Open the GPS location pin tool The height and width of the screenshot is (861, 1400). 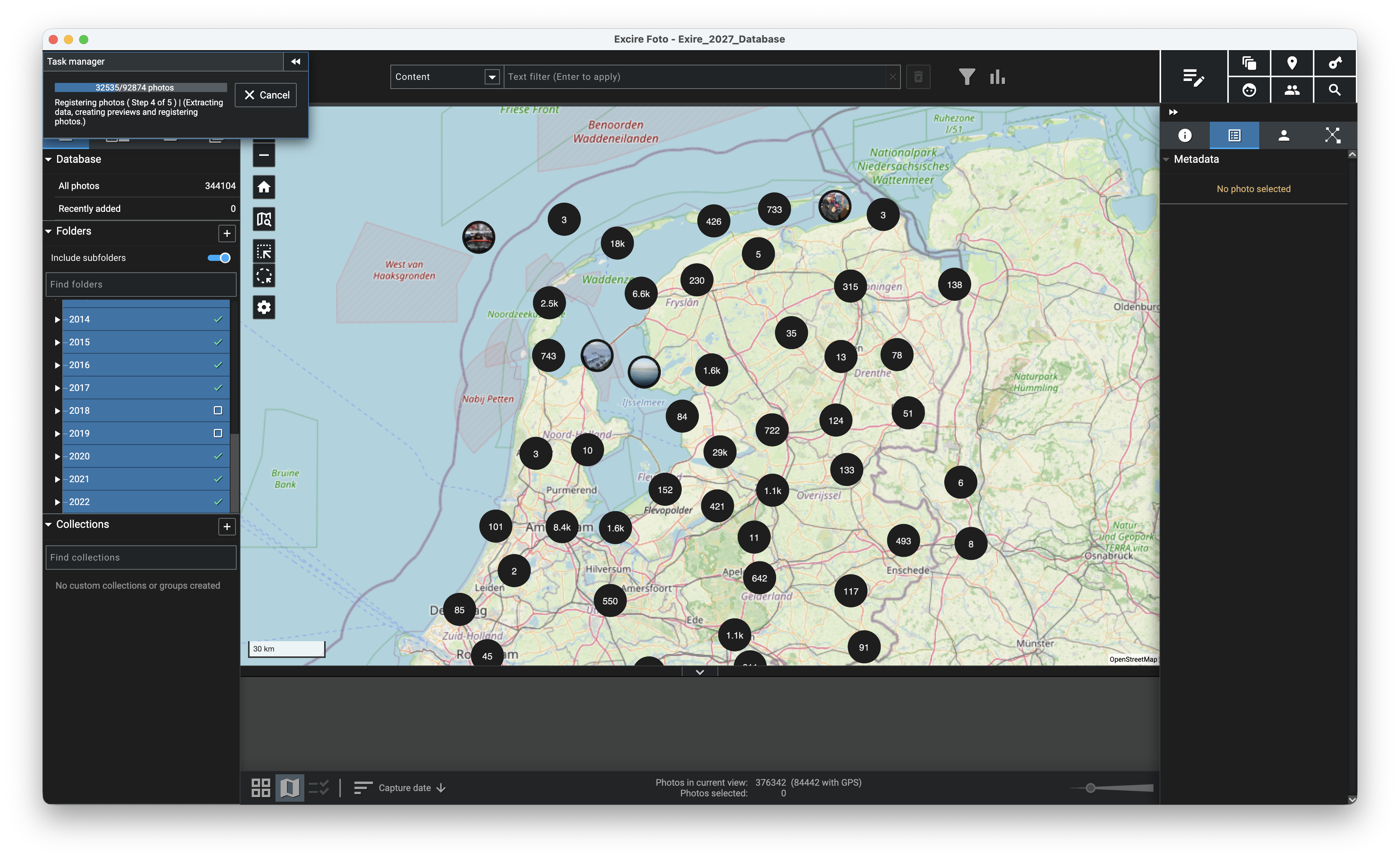[1292, 63]
